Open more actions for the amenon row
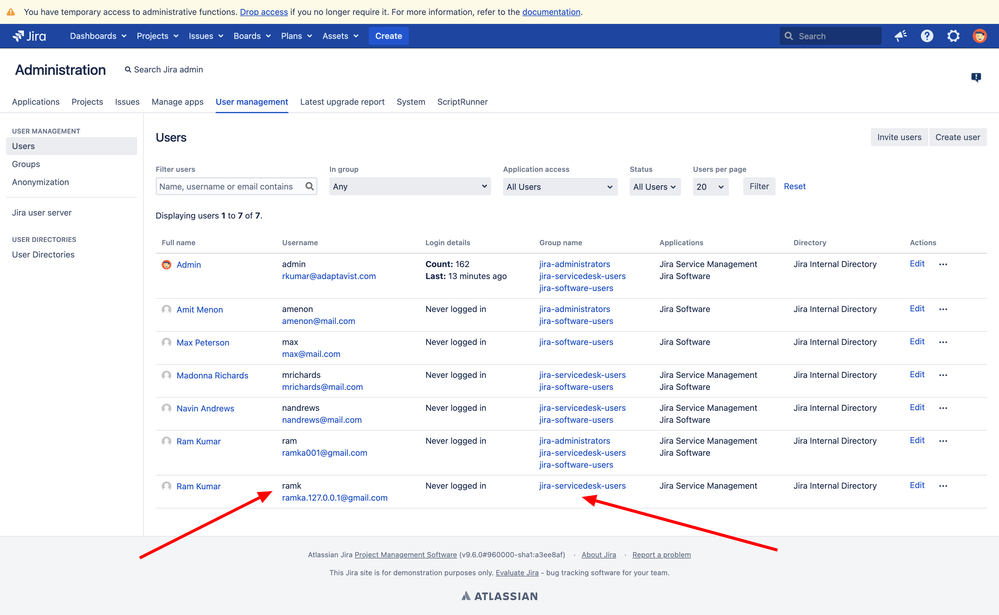 click(x=943, y=309)
